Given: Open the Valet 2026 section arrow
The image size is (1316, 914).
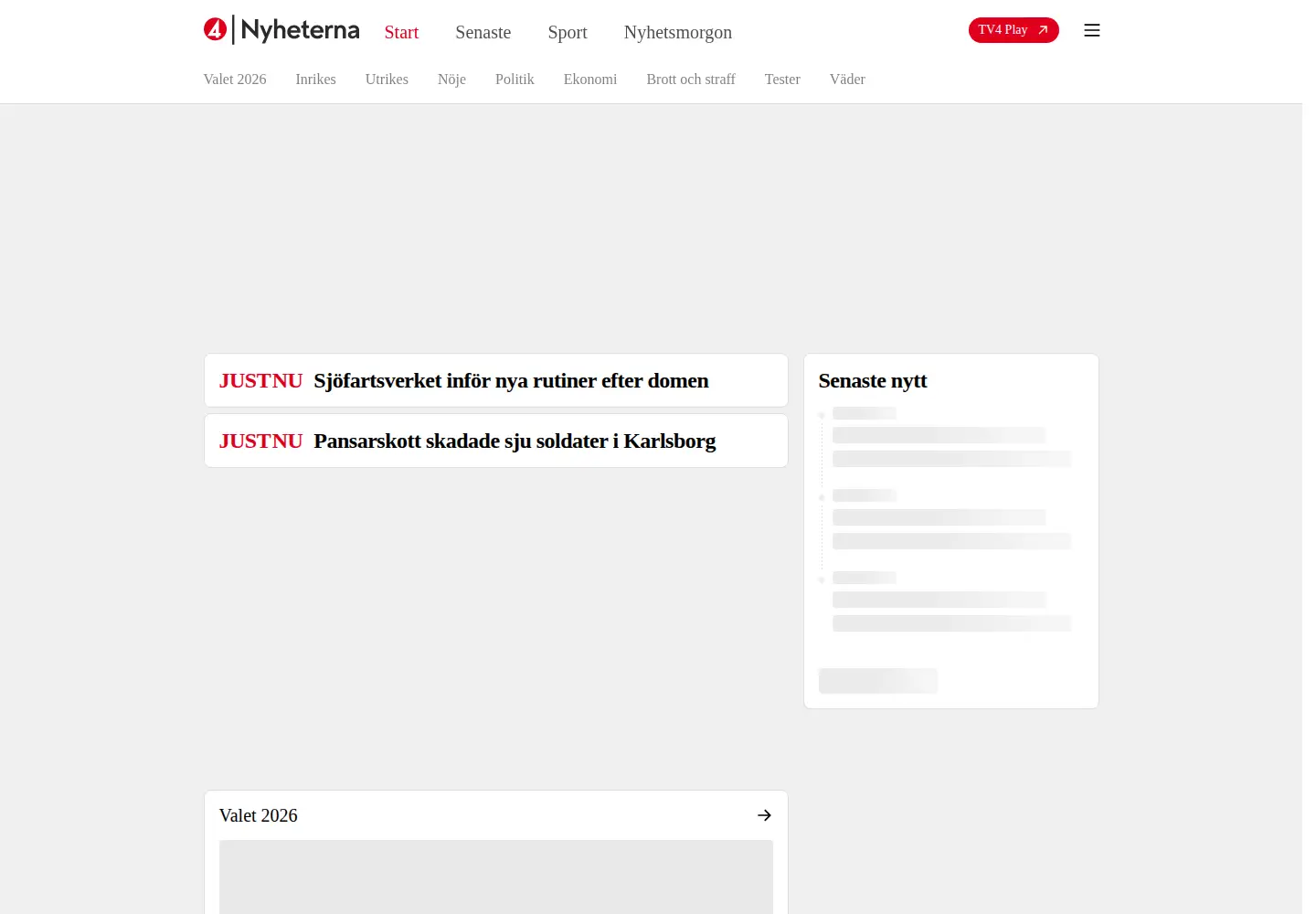Looking at the screenshot, I should tap(764, 815).
